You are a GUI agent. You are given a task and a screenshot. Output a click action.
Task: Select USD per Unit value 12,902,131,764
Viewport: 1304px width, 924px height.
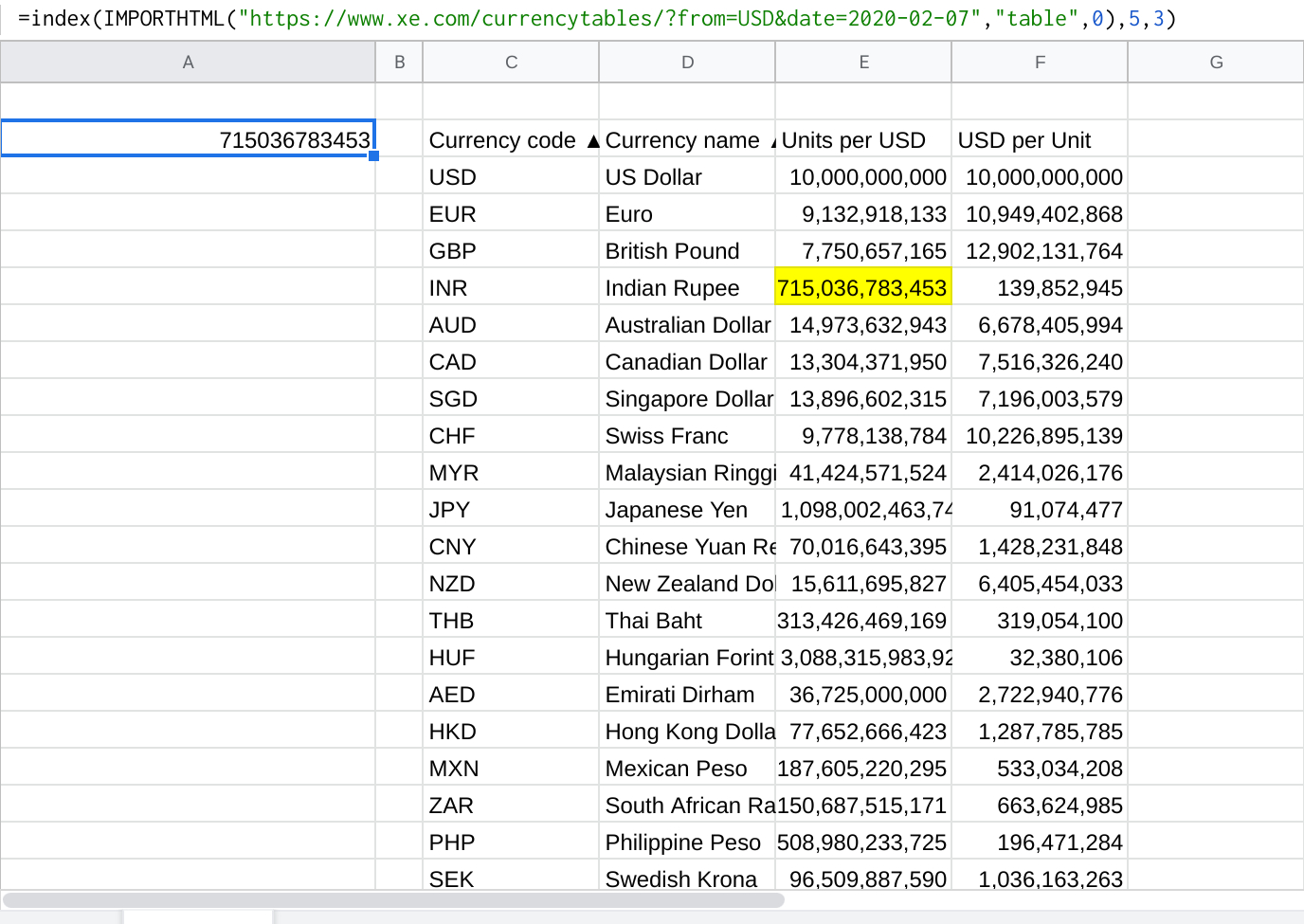tap(1040, 249)
